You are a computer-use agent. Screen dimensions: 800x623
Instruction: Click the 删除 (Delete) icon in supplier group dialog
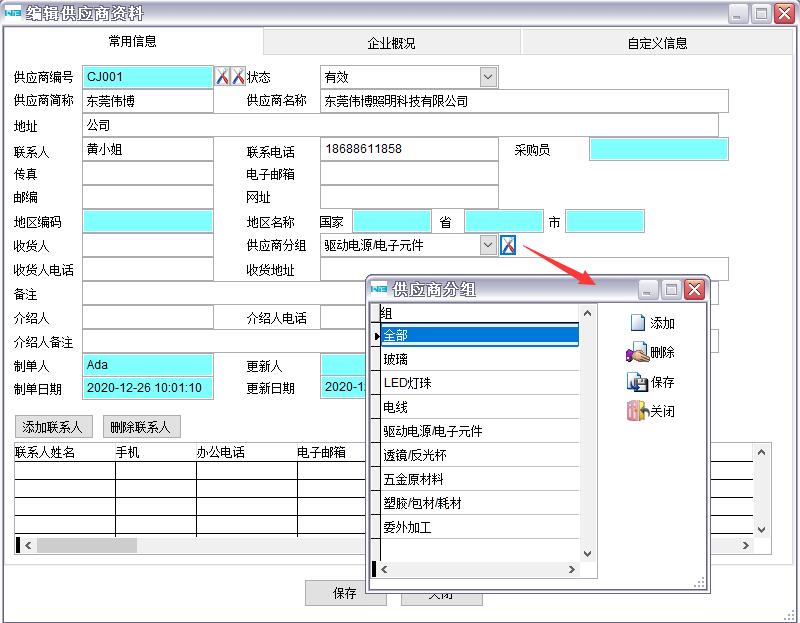click(x=636, y=352)
